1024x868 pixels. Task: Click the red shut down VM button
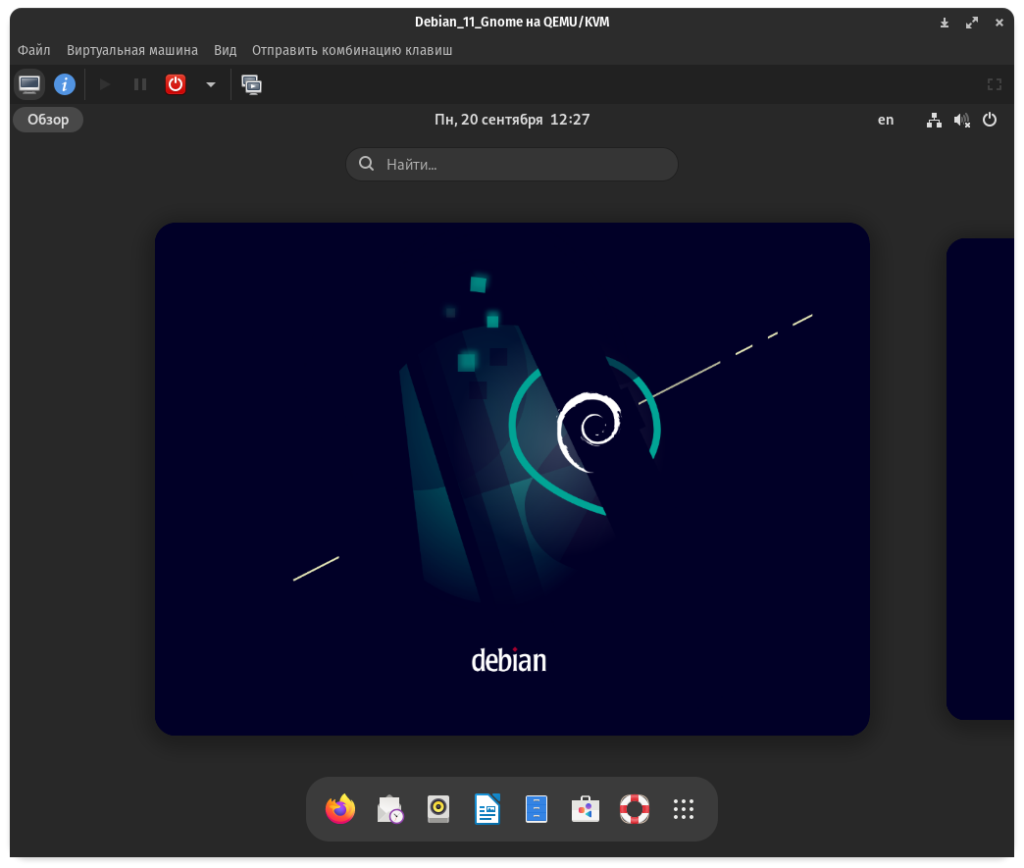click(x=175, y=85)
